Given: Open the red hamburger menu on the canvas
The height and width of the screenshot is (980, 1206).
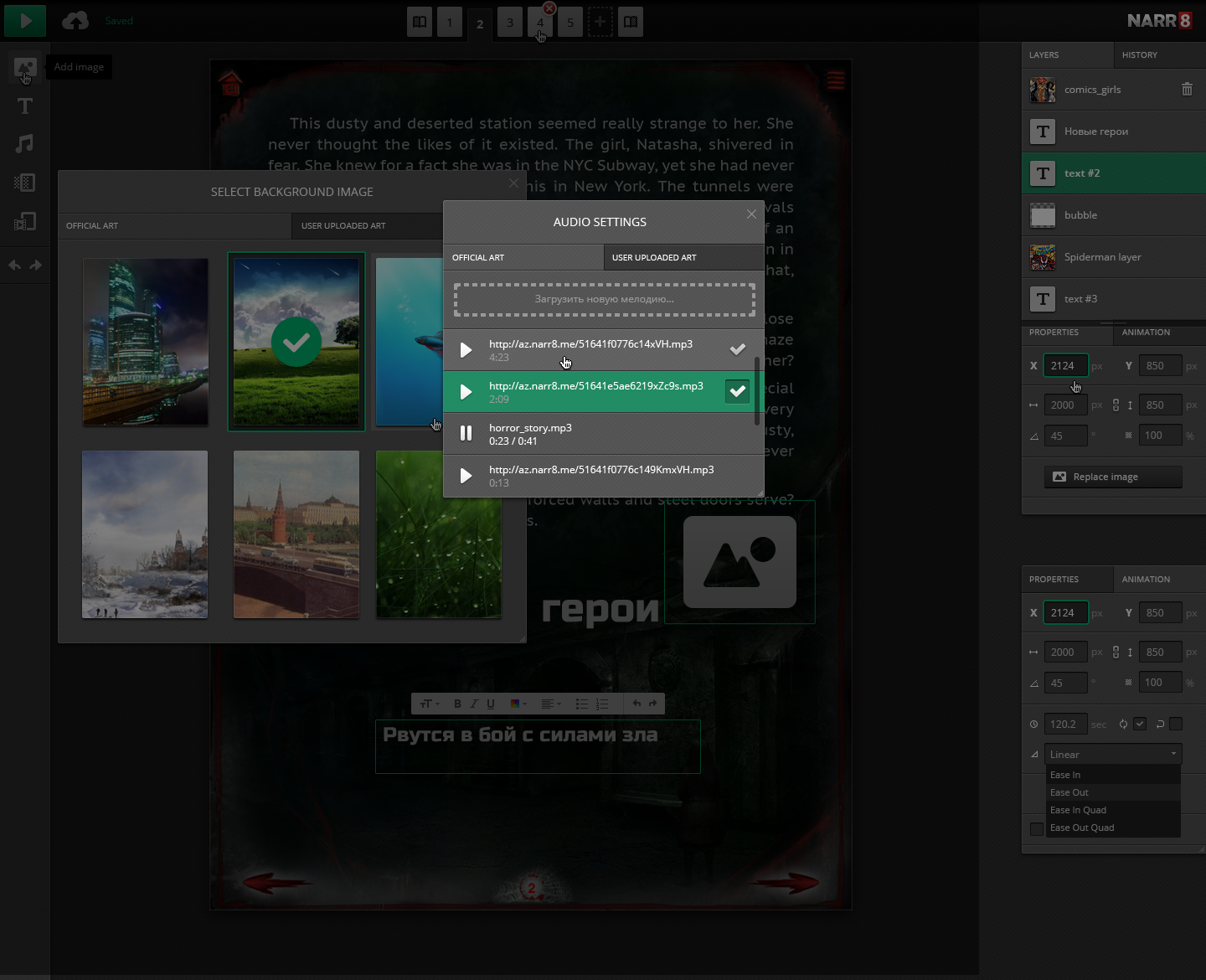Looking at the screenshot, I should tap(835, 80).
